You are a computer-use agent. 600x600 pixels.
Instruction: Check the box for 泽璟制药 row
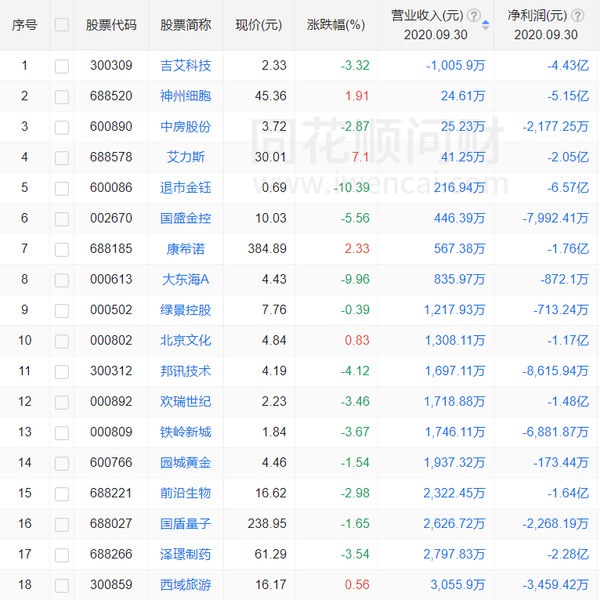tap(62, 555)
